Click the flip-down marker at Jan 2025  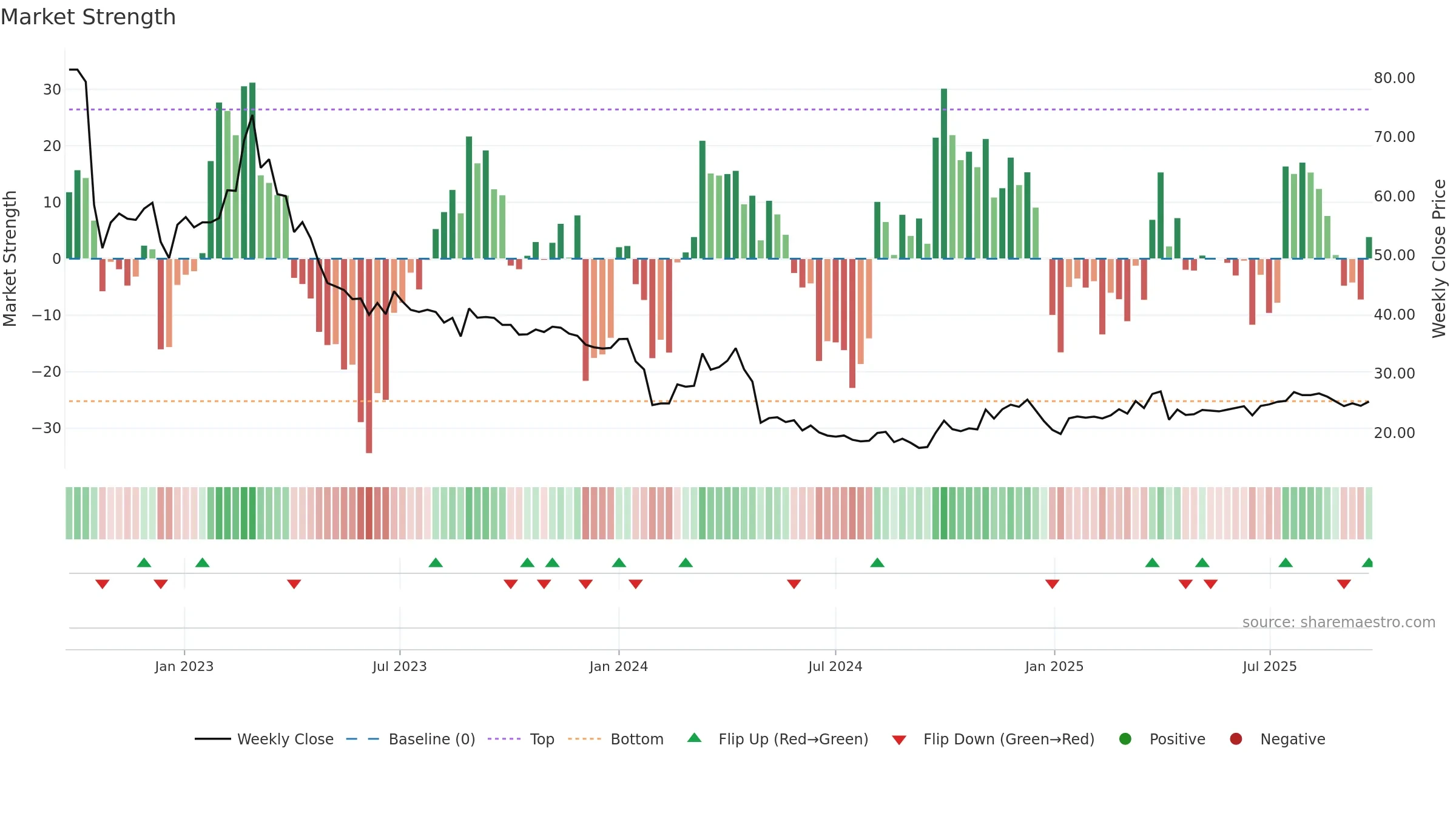click(1053, 584)
